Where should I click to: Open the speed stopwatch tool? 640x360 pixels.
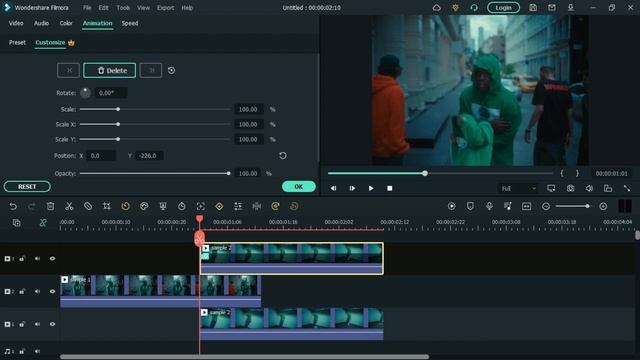pyautogui.click(x=125, y=207)
